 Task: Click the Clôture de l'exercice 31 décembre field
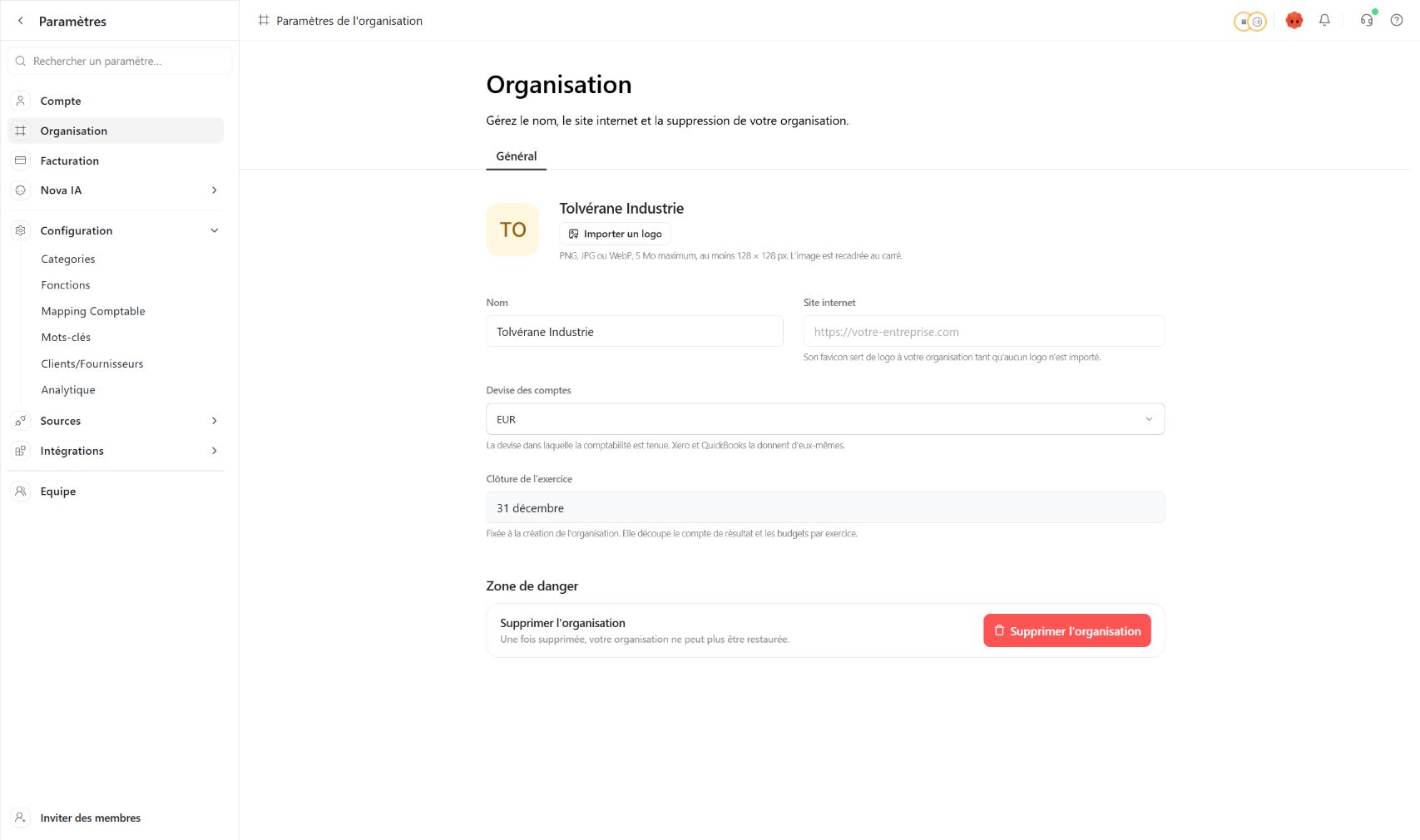[x=825, y=507]
